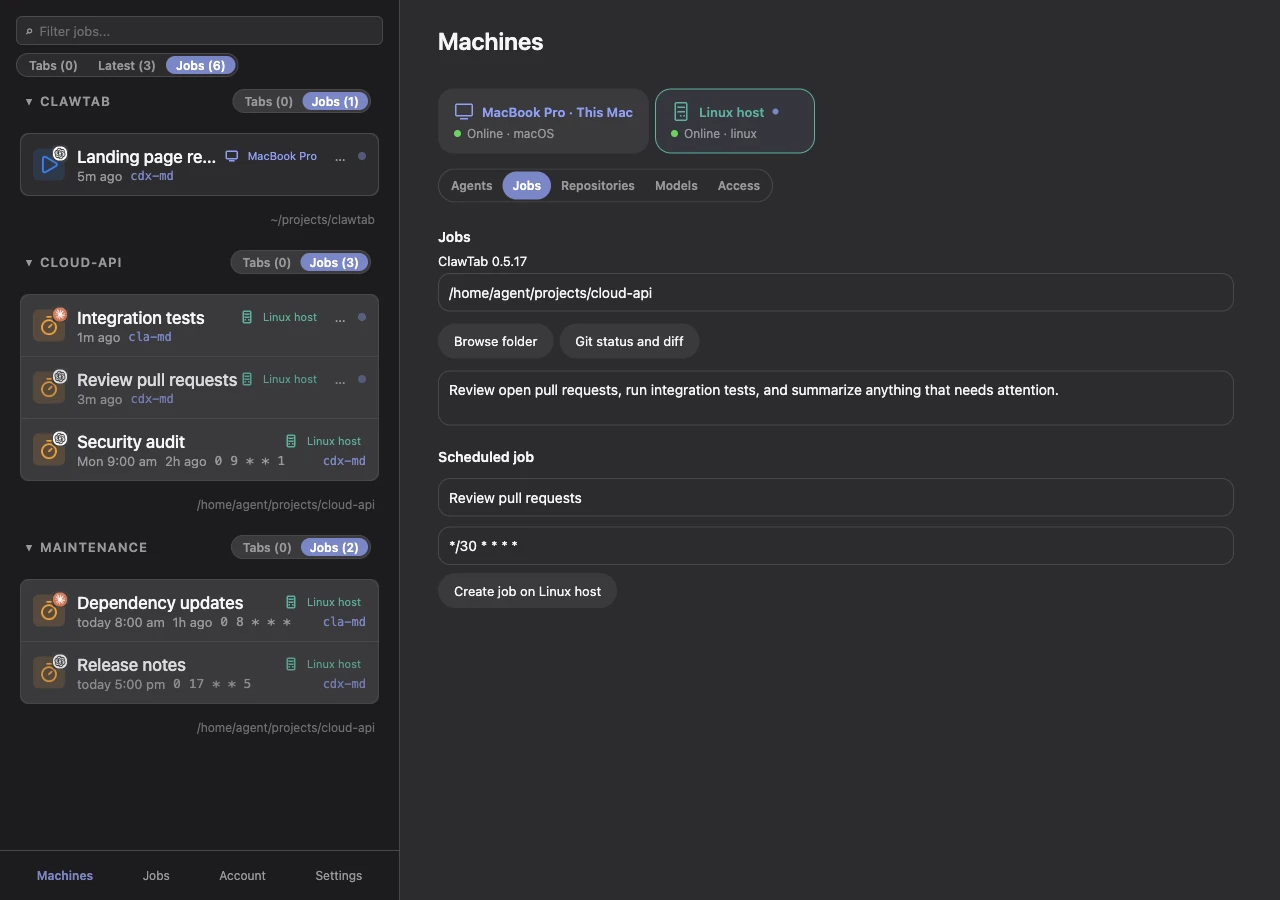Select Jobs (2) in the MAINTENANCE group
This screenshot has height=900, width=1280.
click(x=334, y=547)
